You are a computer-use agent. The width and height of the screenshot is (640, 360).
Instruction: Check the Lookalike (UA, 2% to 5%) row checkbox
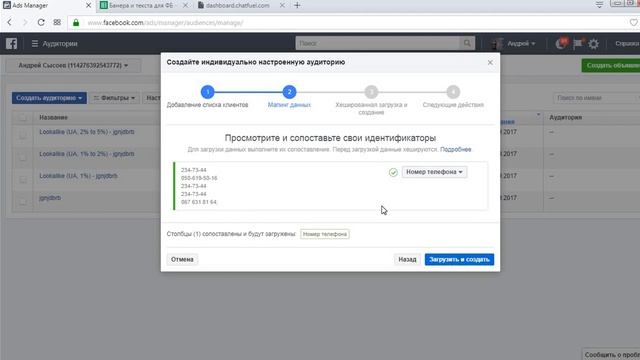pyautogui.click(x=23, y=135)
